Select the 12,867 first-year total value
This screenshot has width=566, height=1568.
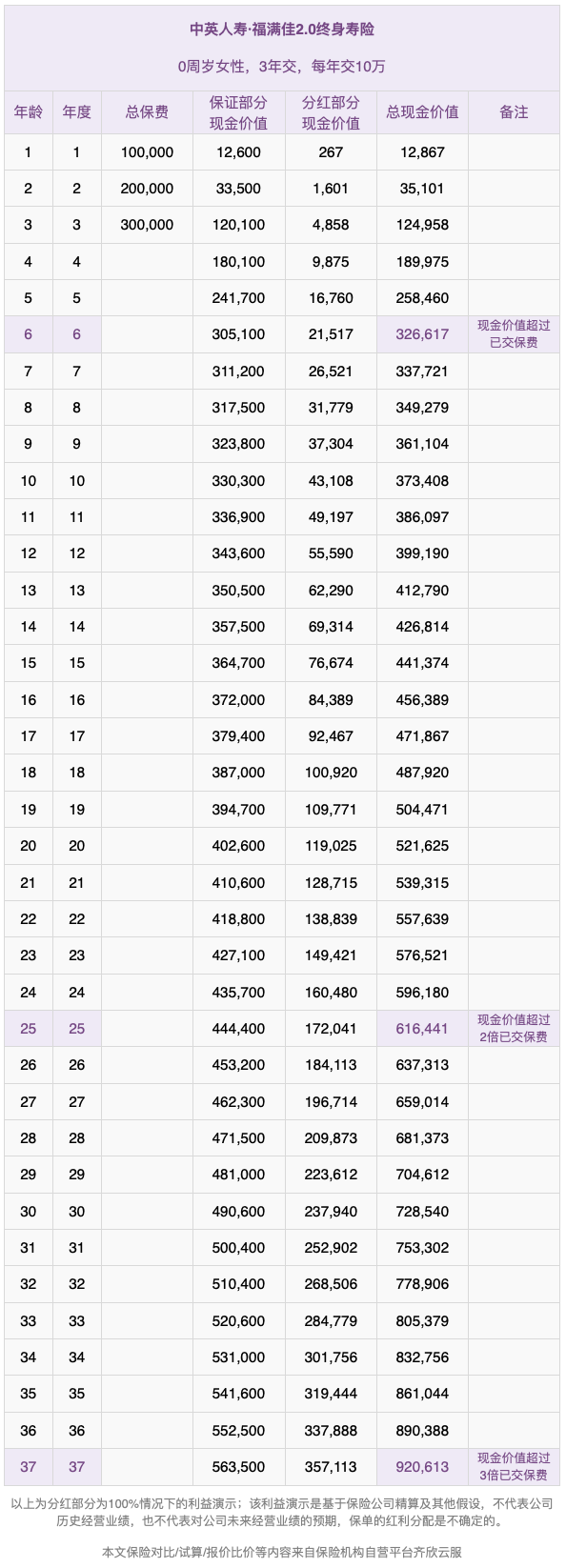[422, 152]
